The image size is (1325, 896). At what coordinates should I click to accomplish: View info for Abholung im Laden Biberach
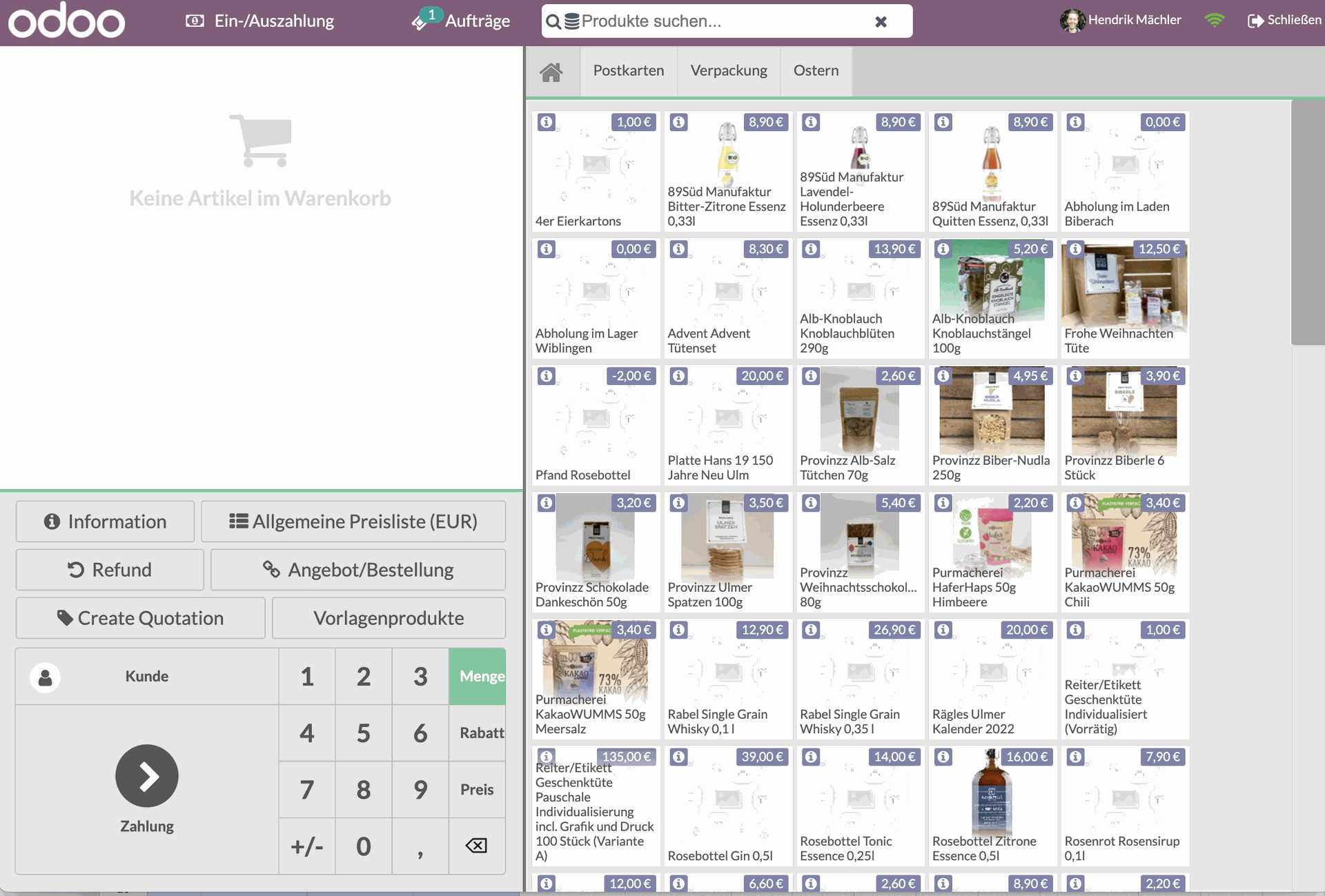(1076, 122)
